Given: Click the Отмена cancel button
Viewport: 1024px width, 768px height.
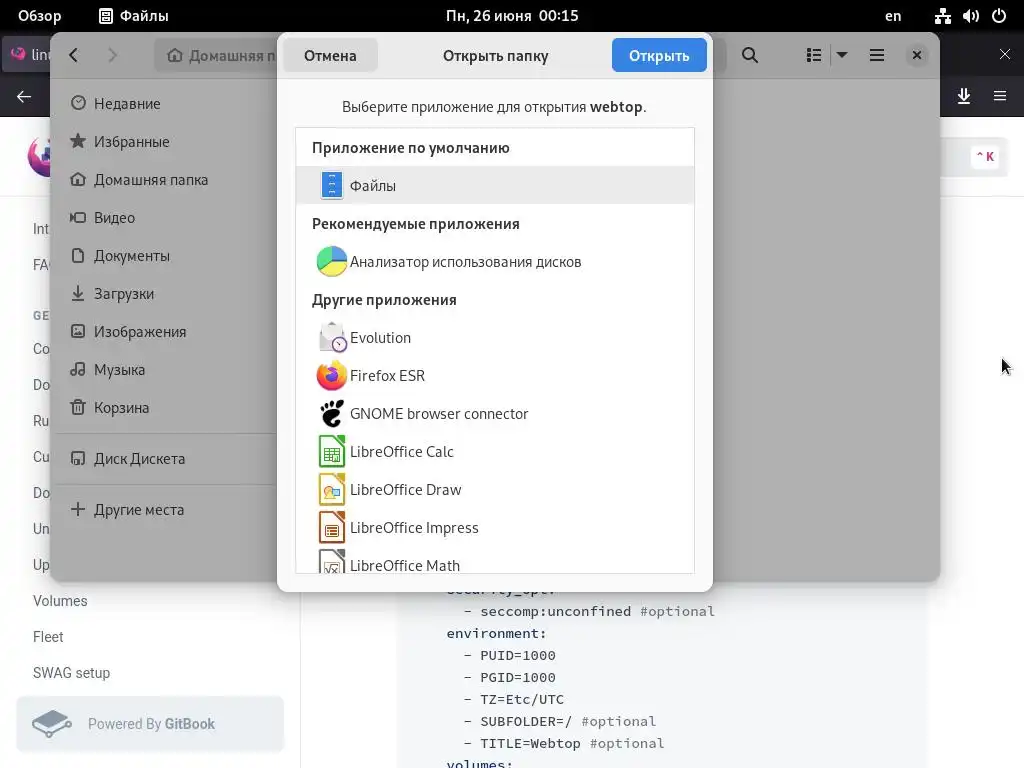Looking at the screenshot, I should pyautogui.click(x=330, y=56).
